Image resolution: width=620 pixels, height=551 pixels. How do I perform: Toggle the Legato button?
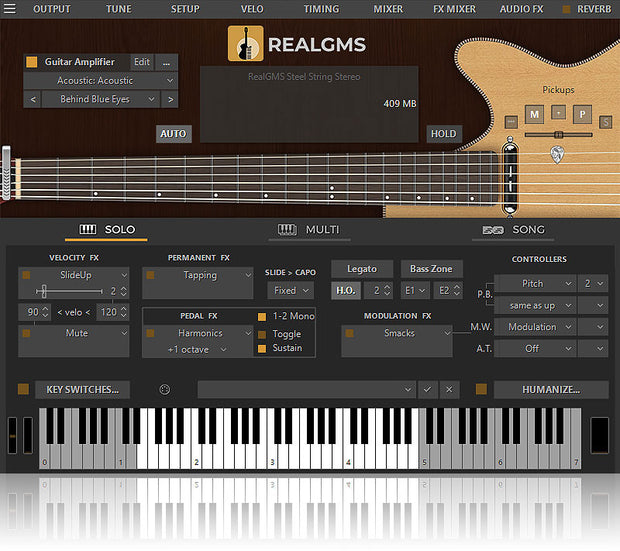point(362,269)
